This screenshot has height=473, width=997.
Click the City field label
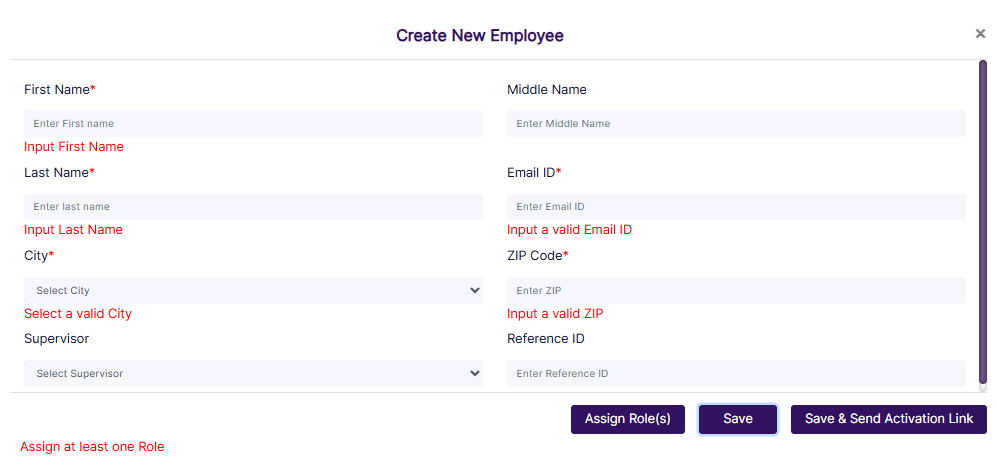point(38,256)
